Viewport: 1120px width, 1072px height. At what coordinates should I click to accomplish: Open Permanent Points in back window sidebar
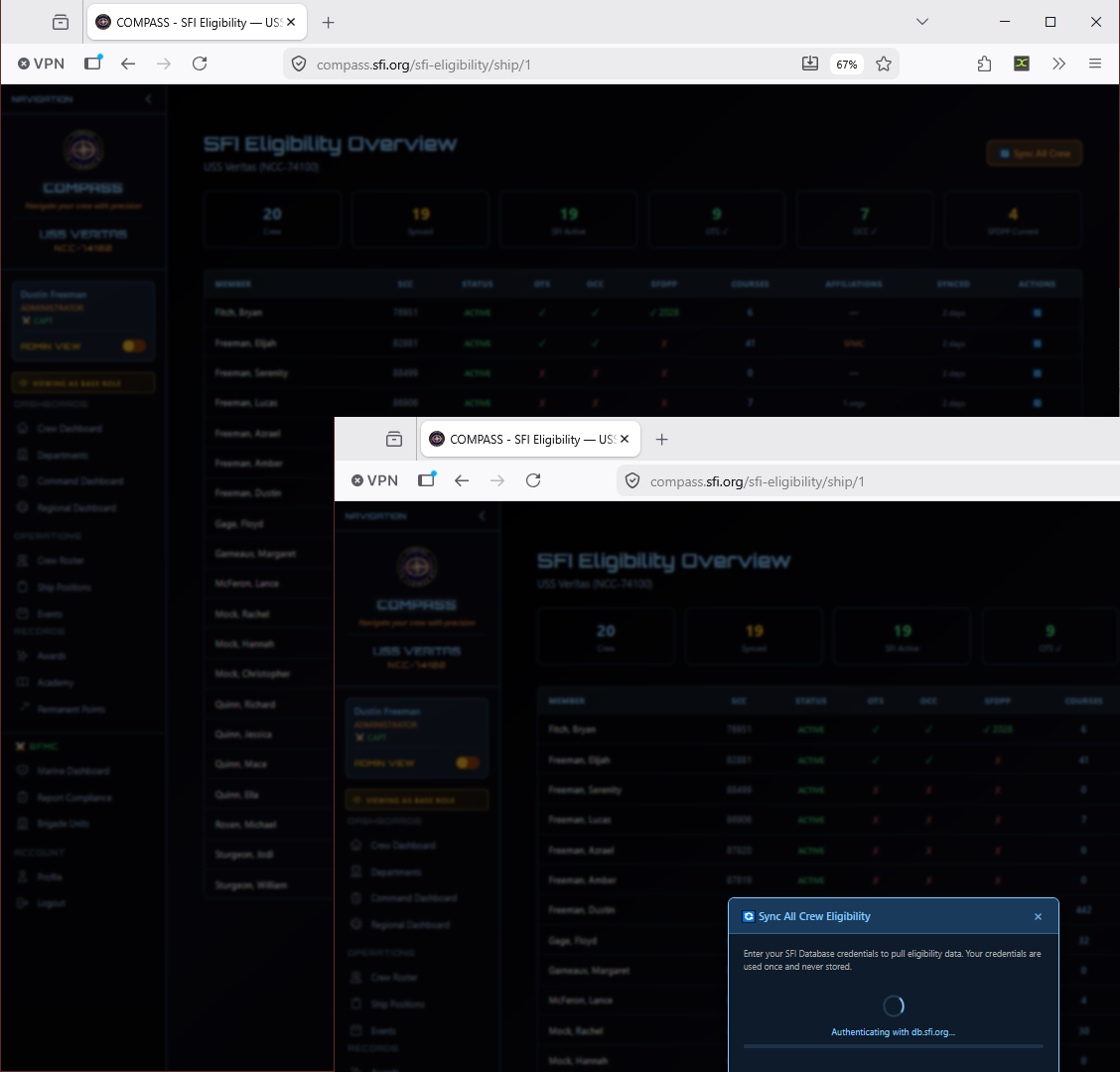[70, 709]
